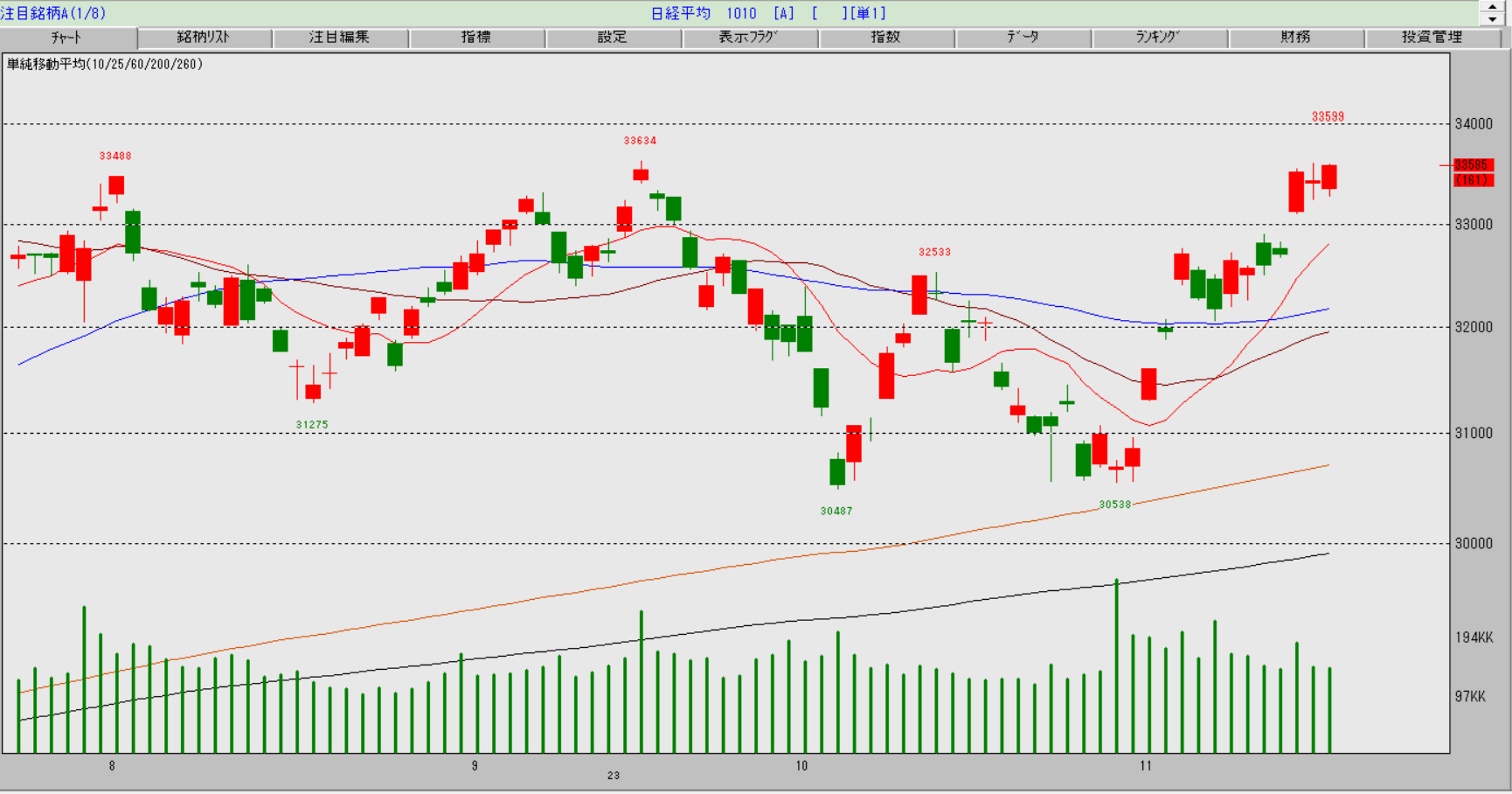Viewport: 1512px width, 794px height.
Task: Select the チャート tab
Action: (x=68, y=38)
